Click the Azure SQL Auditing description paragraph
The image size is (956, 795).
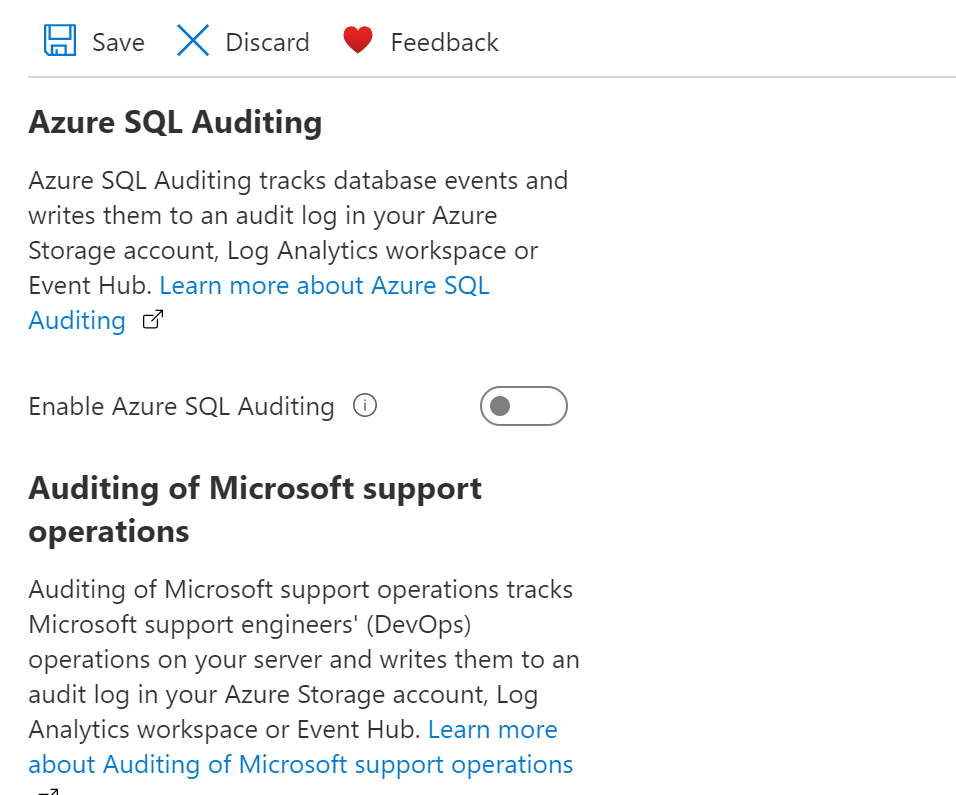click(298, 215)
